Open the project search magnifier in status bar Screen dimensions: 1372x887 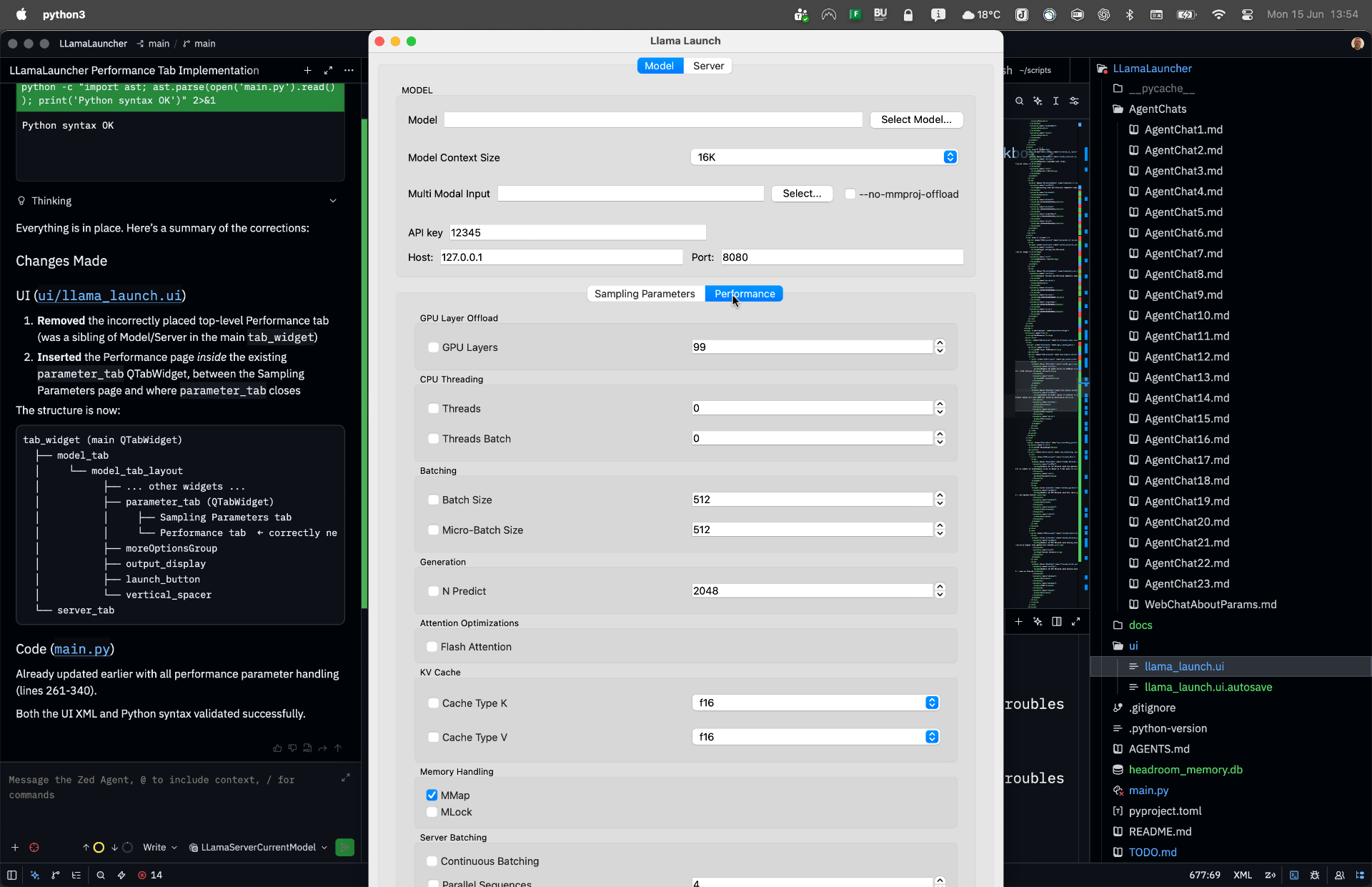click(x=101, y=875)
